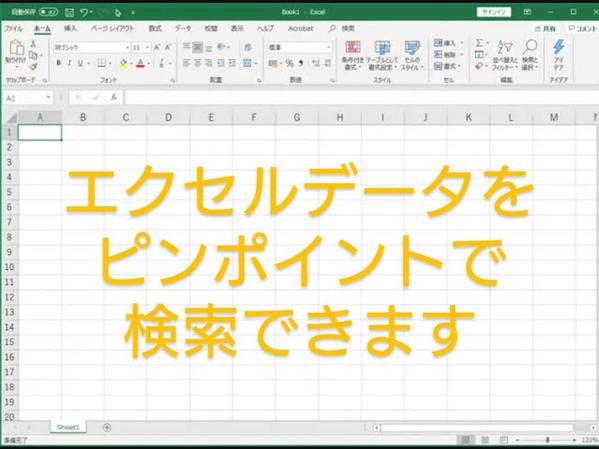
Task: Toggle Bold formatting
Action: [58, 63]
